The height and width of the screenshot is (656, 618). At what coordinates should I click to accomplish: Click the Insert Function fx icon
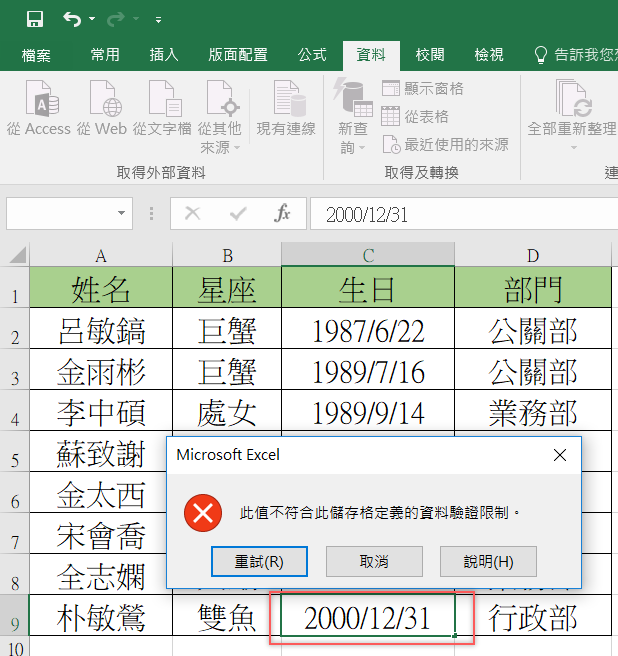(x=282, y=213)
